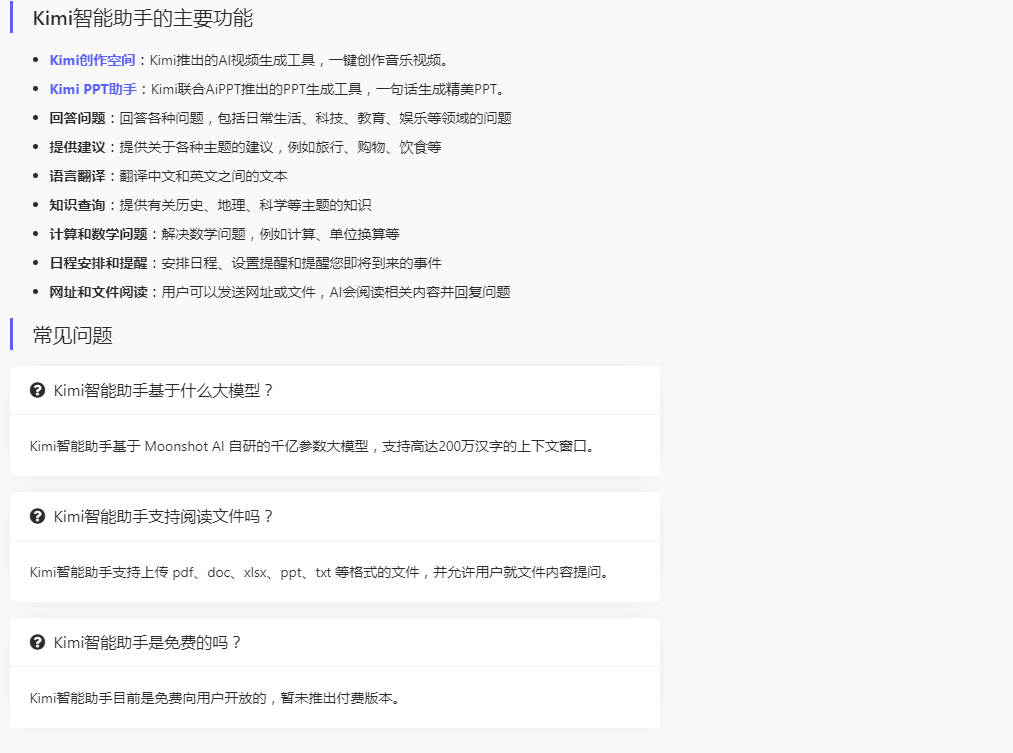This screenshot has height=753, width=1013.
Task: Select the 知识查询 bullet label
Action: 77,205
